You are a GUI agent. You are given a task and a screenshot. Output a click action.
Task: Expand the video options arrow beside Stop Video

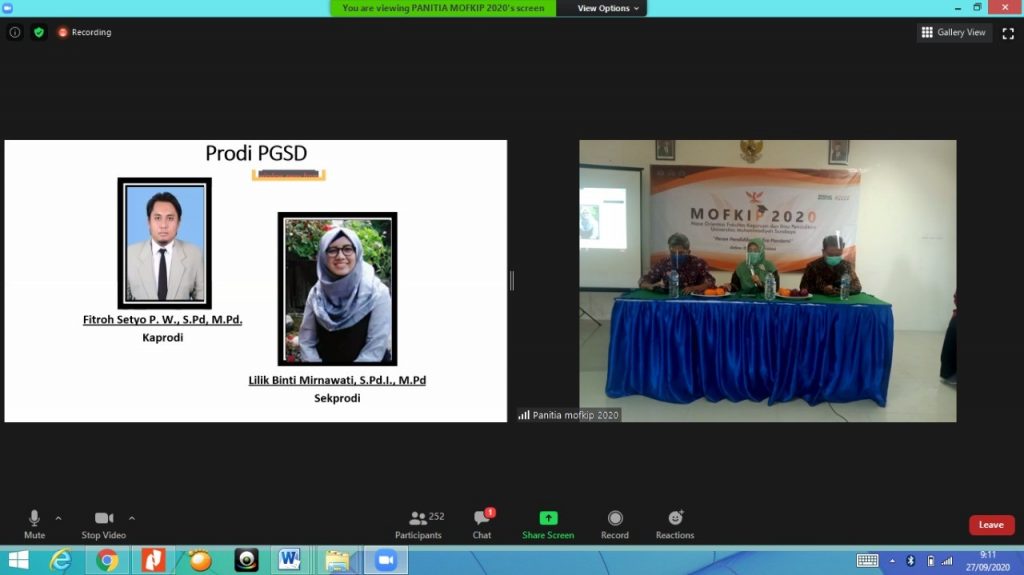pyautogui.click(x=132, y=518)
